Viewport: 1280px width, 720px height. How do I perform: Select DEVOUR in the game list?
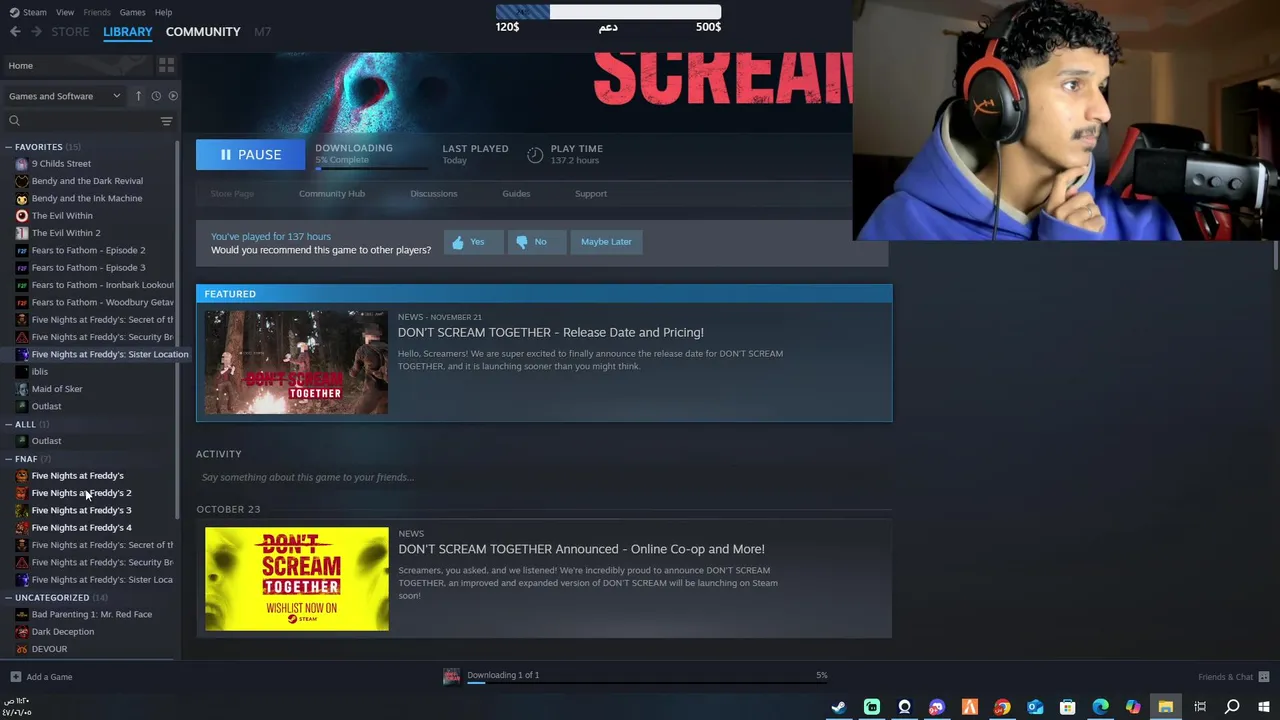(x=49, y=649)
